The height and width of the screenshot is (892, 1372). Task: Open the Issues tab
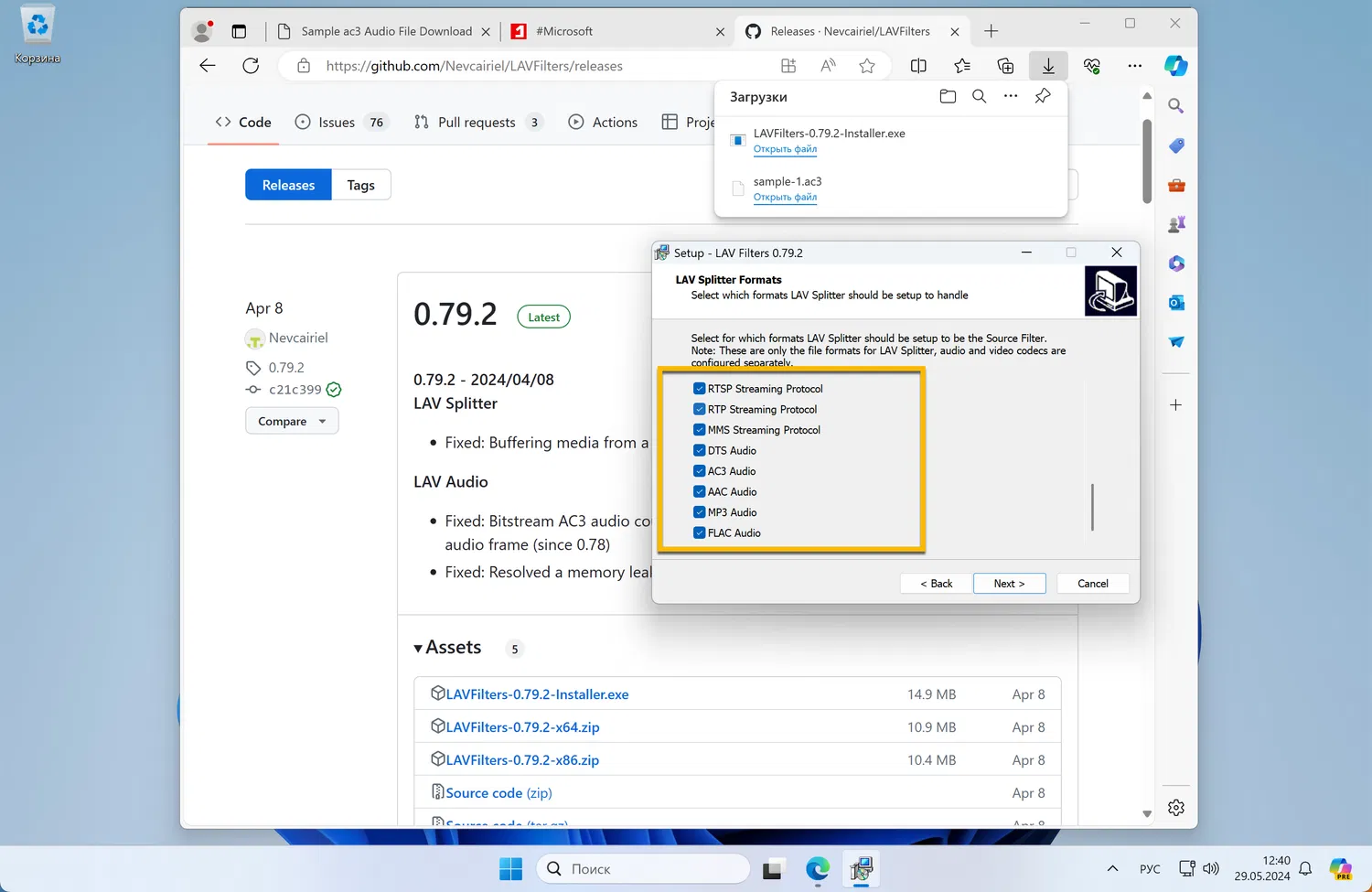click(341, 122)
